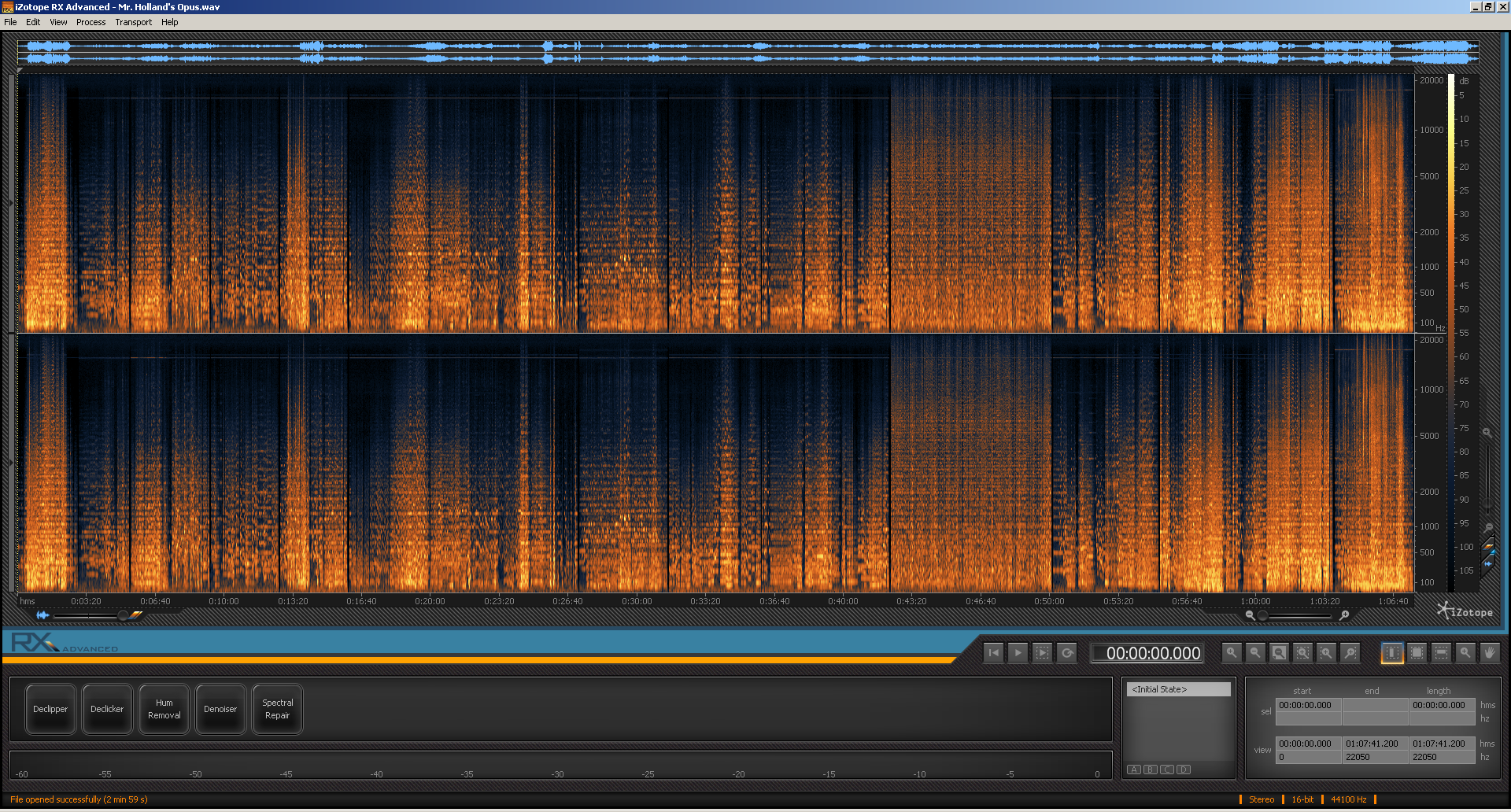Click the 0:30:00 mark on the time ruler
The width and height of the screenshot is (1511, 812).
(x=637, y=601)
